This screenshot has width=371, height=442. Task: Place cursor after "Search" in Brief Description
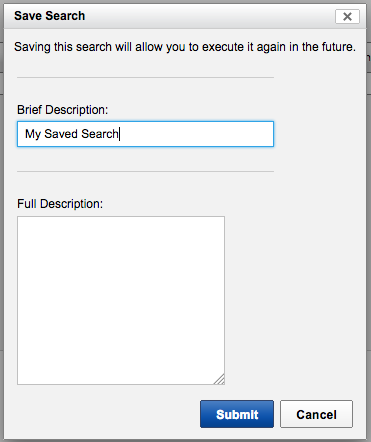(119, 134)
